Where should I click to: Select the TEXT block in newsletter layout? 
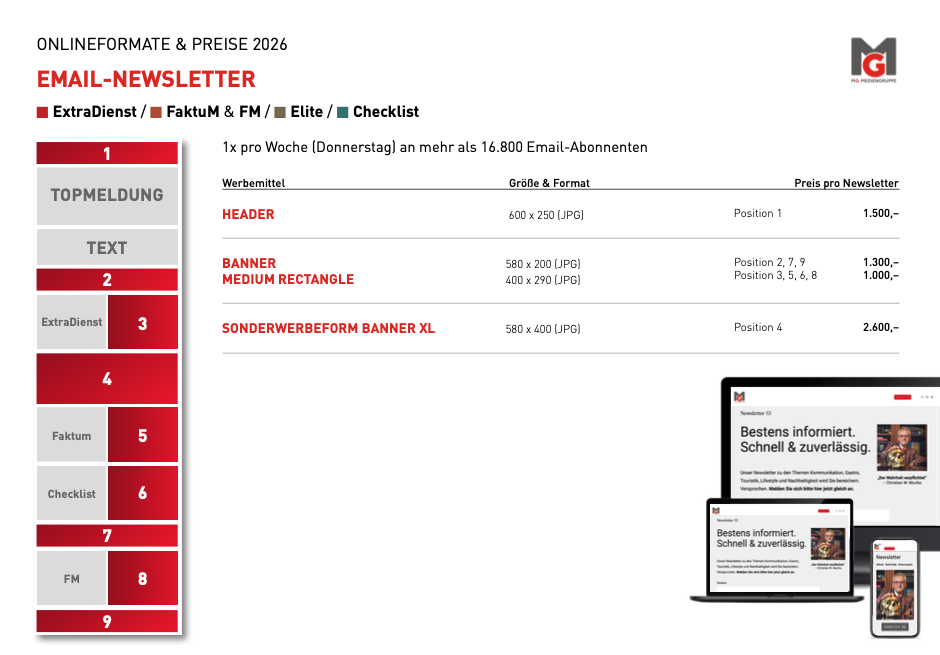pos(107,247)
